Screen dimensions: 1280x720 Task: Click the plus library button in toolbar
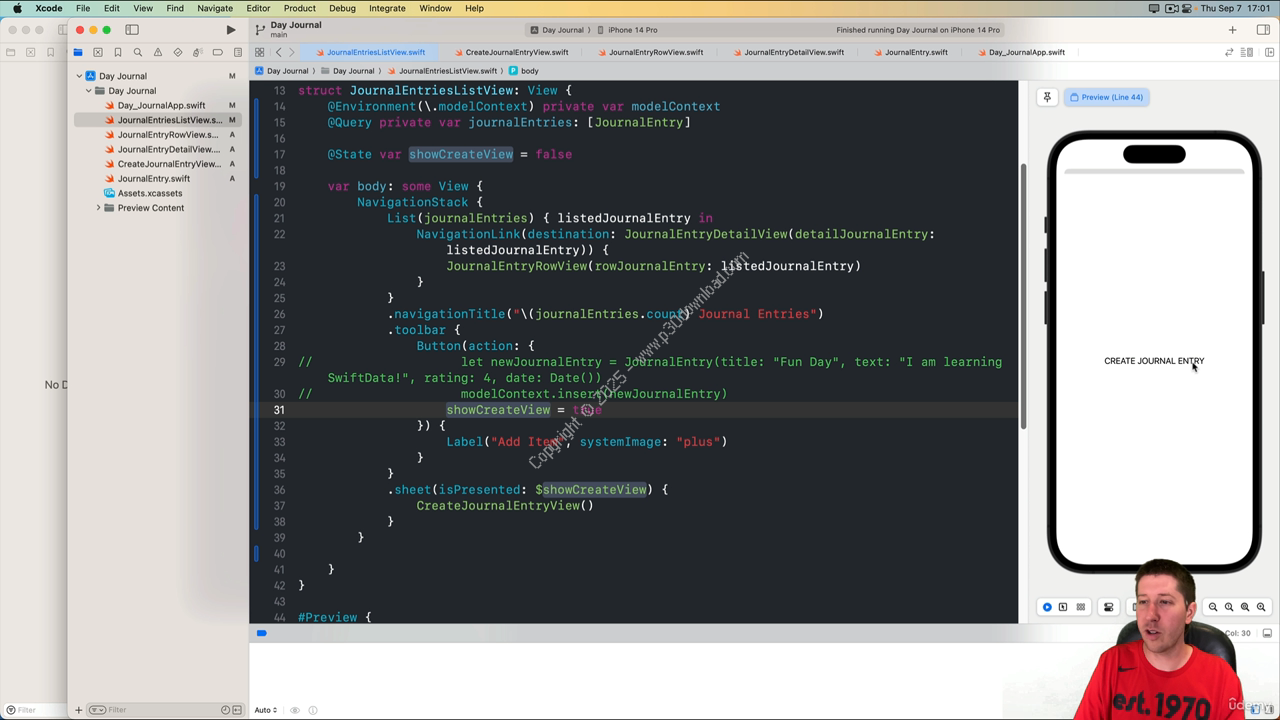1232,30
